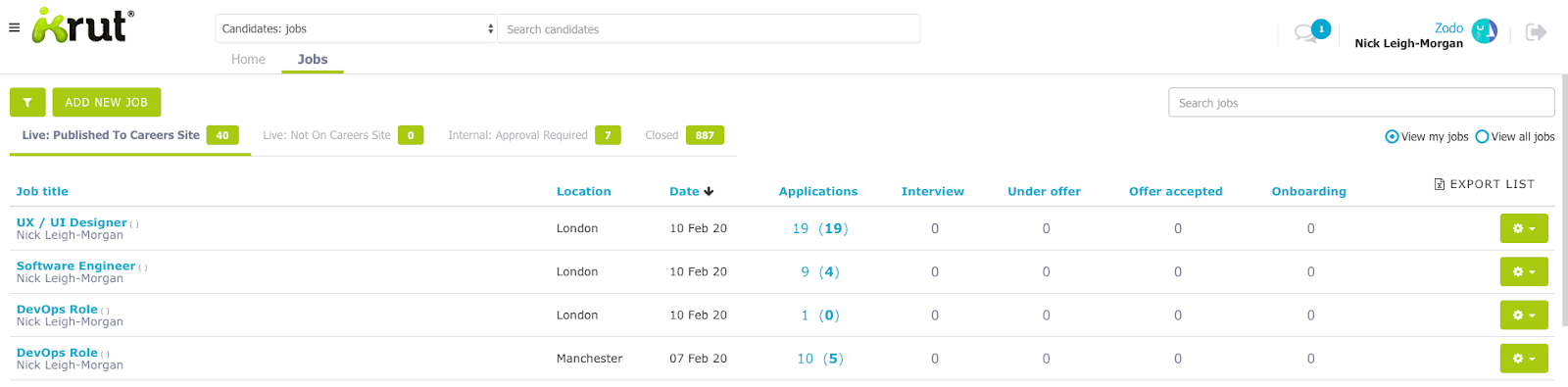Sort by Job title column header
This screenshot has width=1568, height=387.
42,191
